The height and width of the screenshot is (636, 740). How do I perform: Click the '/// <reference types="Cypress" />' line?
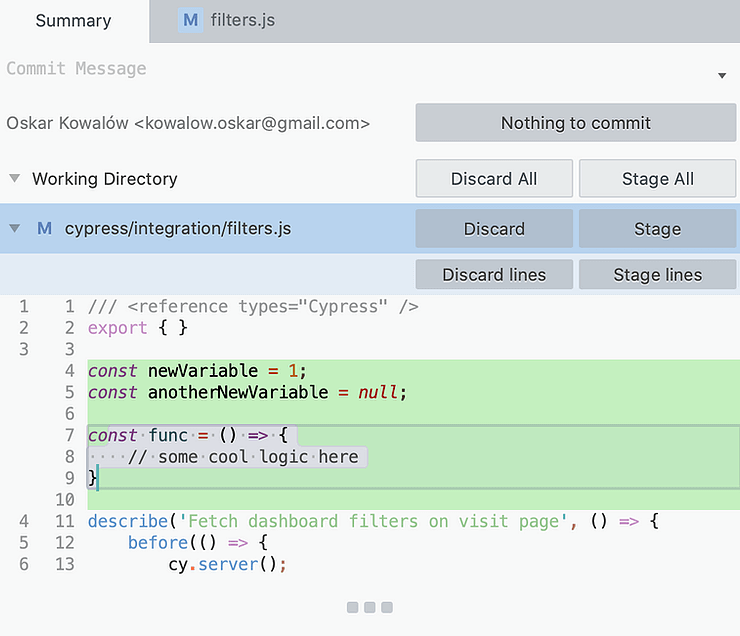click(x=253, y=307)
